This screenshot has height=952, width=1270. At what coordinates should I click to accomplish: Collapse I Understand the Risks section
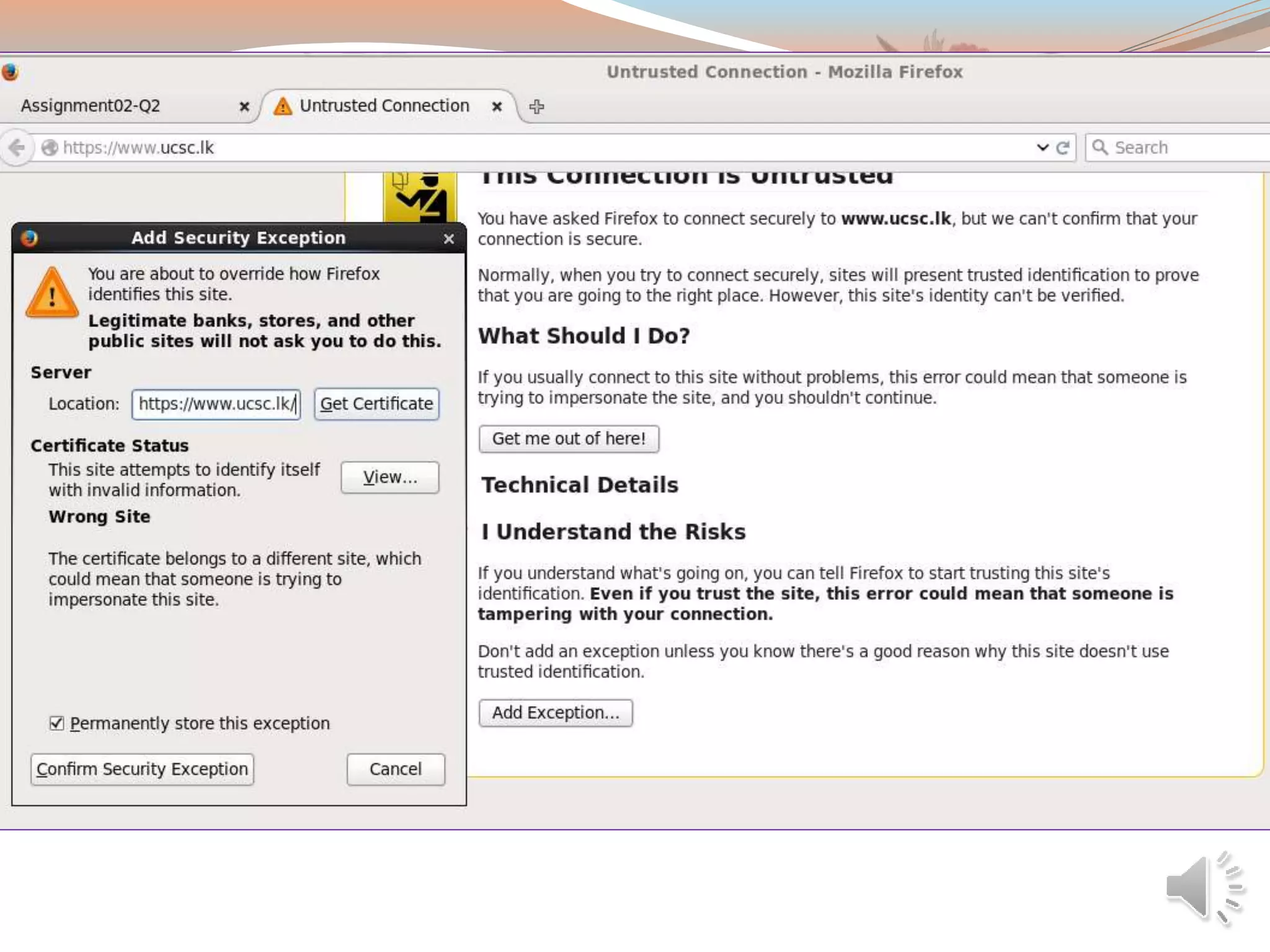pyautogui.click(x=613, y=532)
